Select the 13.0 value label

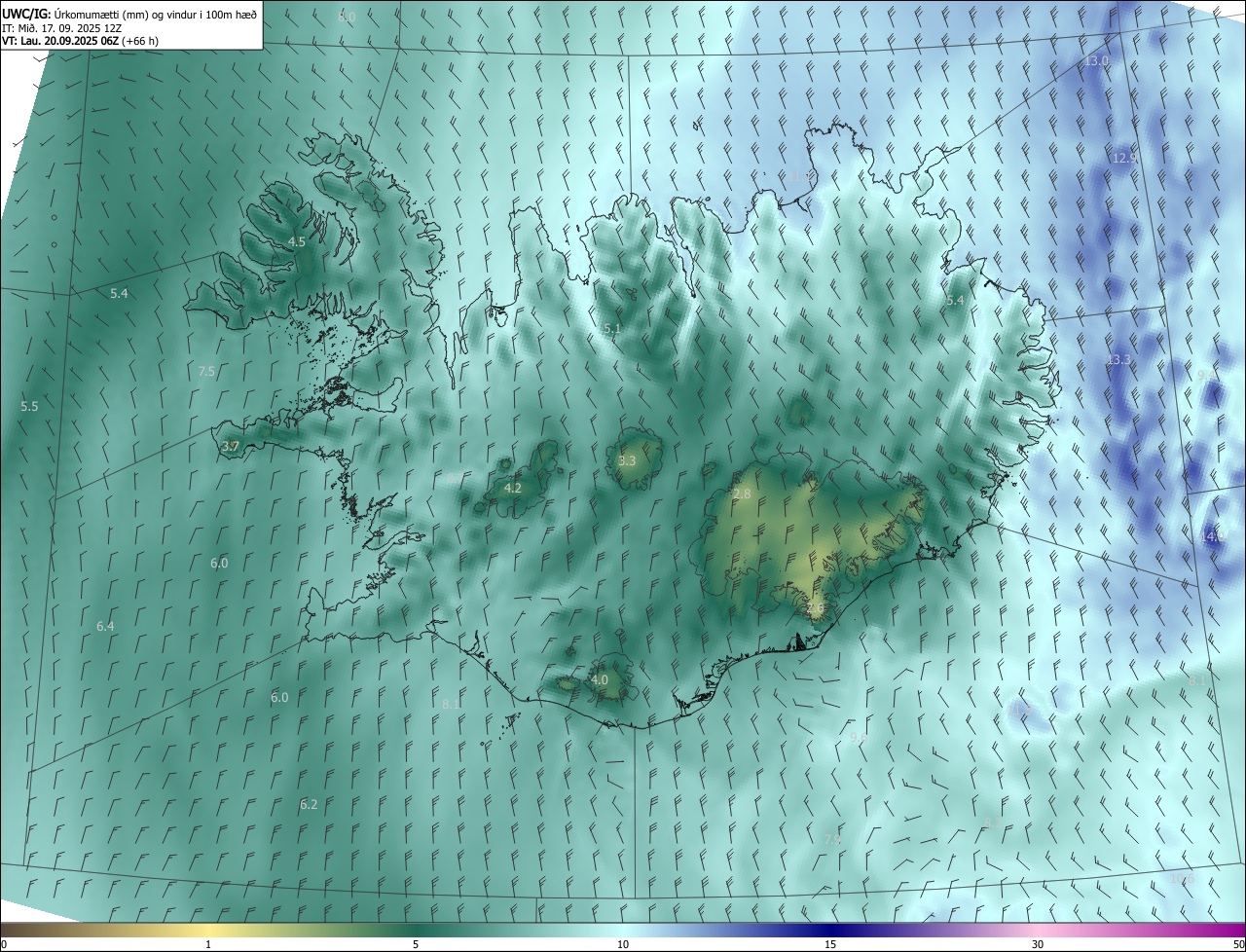point(1096,60)
